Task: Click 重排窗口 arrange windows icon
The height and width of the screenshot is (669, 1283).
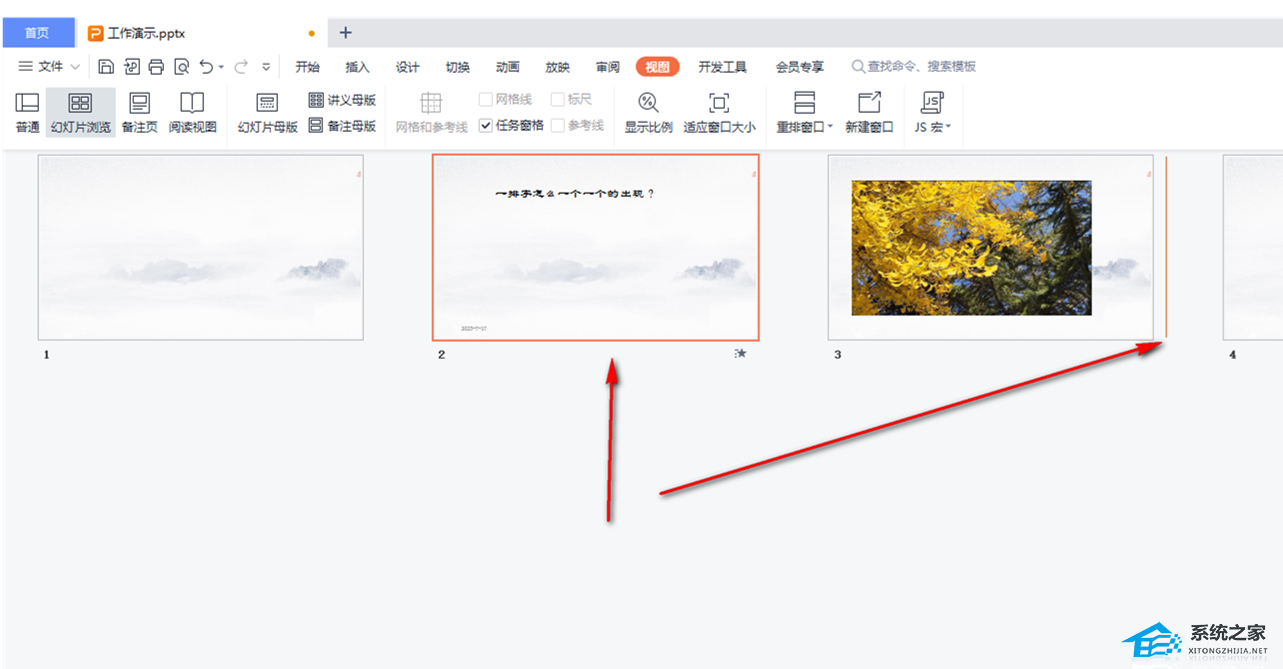Action: click(x=804, y=103)
